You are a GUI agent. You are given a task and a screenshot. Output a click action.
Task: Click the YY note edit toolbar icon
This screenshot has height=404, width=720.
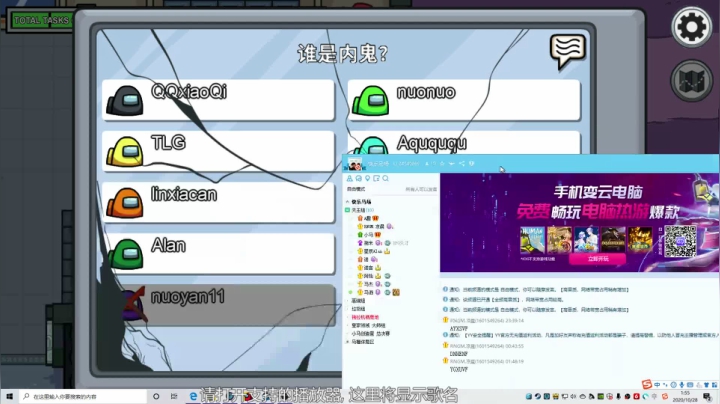coord(377,178)
